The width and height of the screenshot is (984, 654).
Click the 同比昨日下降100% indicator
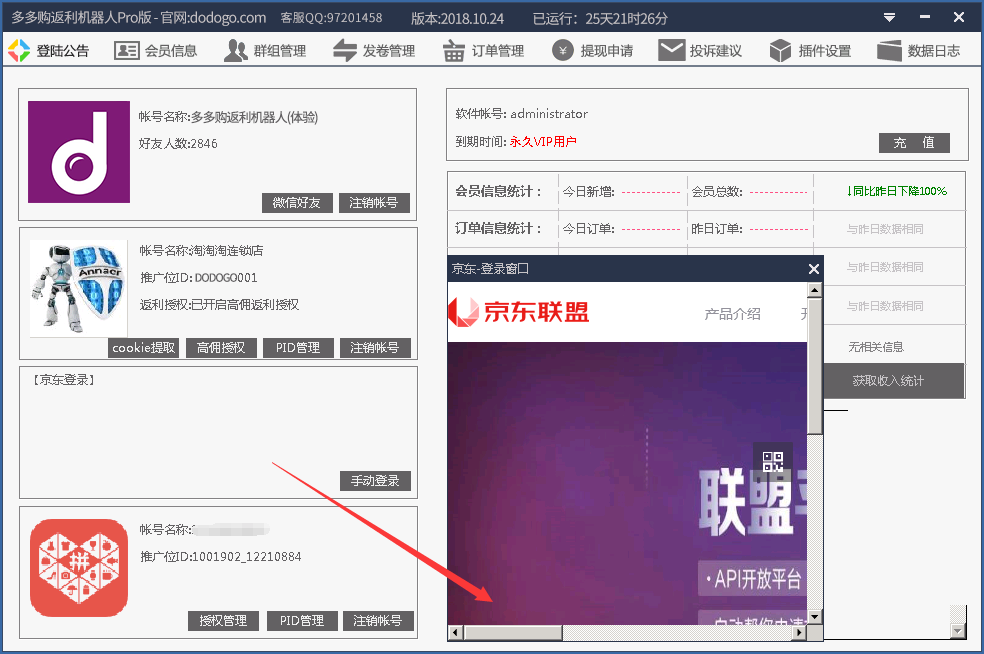(x=896, y=191)
